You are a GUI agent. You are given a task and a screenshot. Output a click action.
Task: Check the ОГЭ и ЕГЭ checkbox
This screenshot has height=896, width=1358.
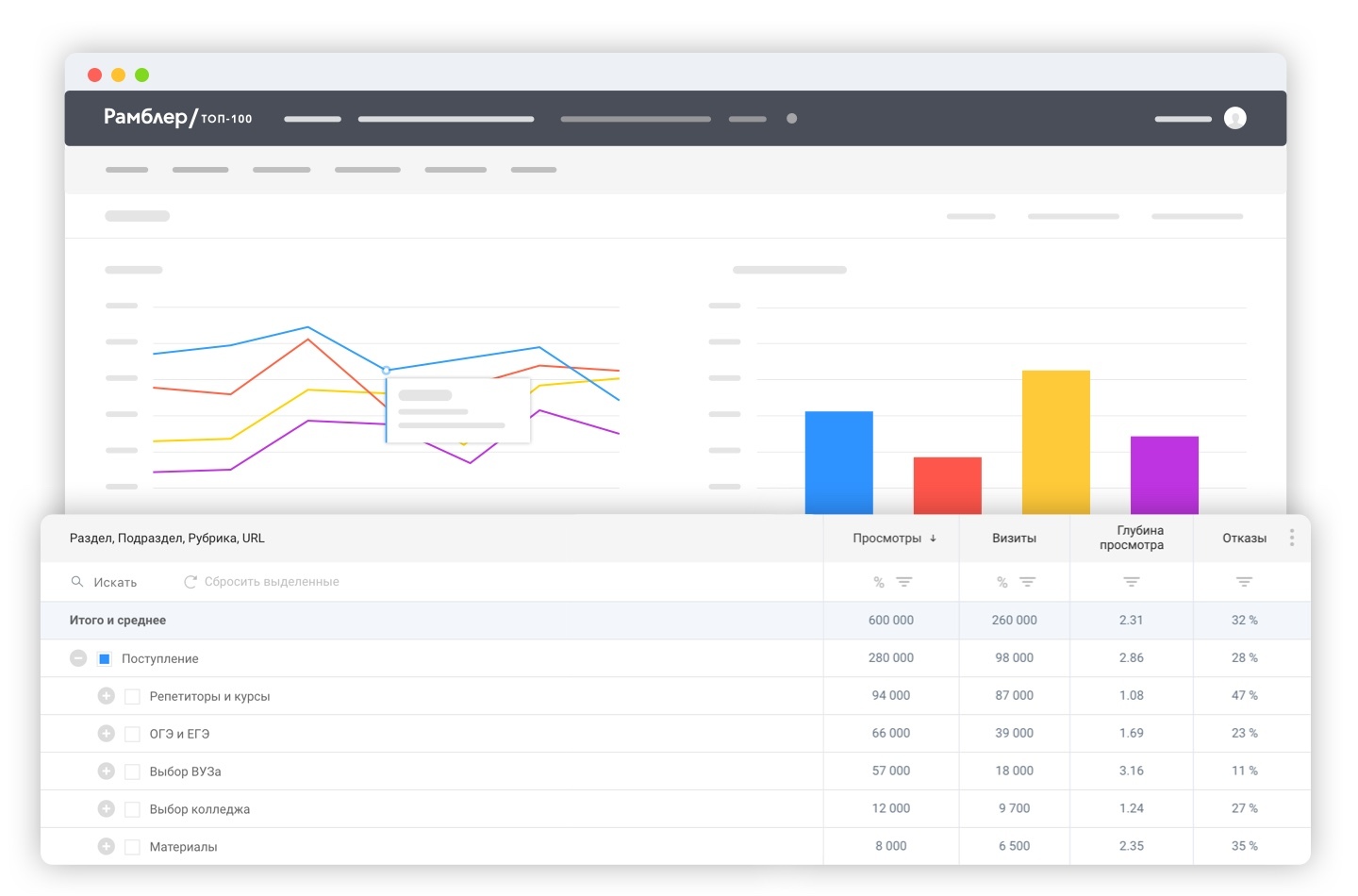click(132, 734)
